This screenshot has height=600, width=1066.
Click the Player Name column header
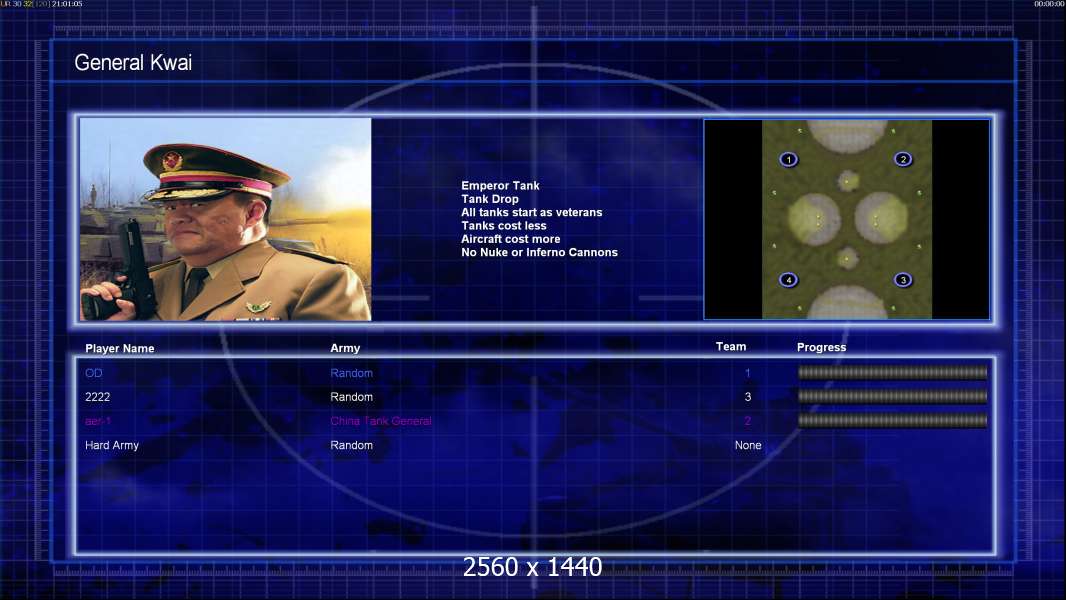120,349
